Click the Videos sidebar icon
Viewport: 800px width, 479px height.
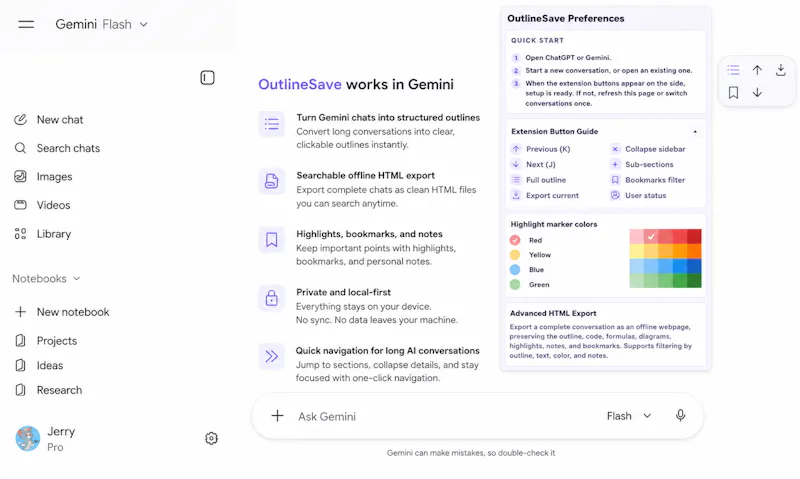pyautogui.click(x=20, y=205)
